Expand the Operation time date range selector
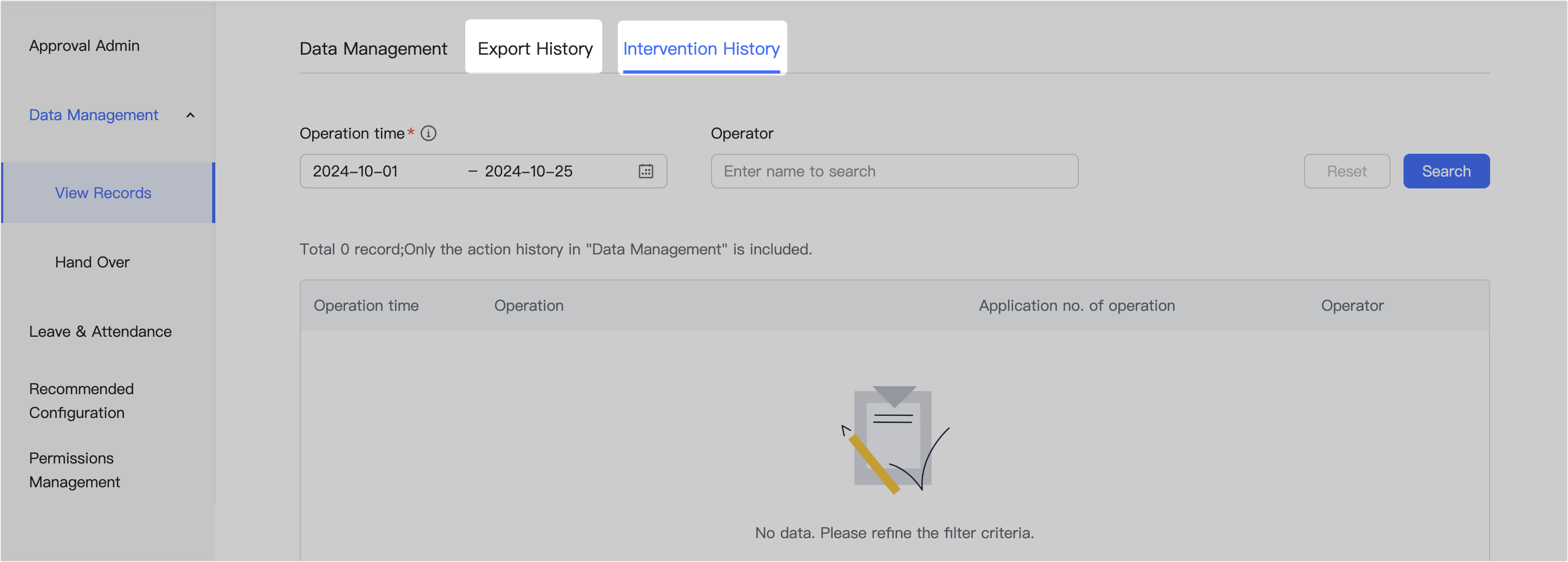The width and height of the screenshot is (1568, 562). 483,171
